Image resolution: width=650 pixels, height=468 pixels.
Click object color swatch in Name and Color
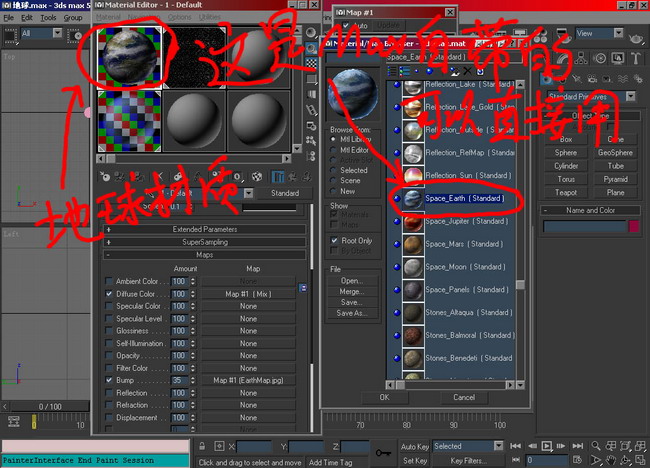coord(634,226)
